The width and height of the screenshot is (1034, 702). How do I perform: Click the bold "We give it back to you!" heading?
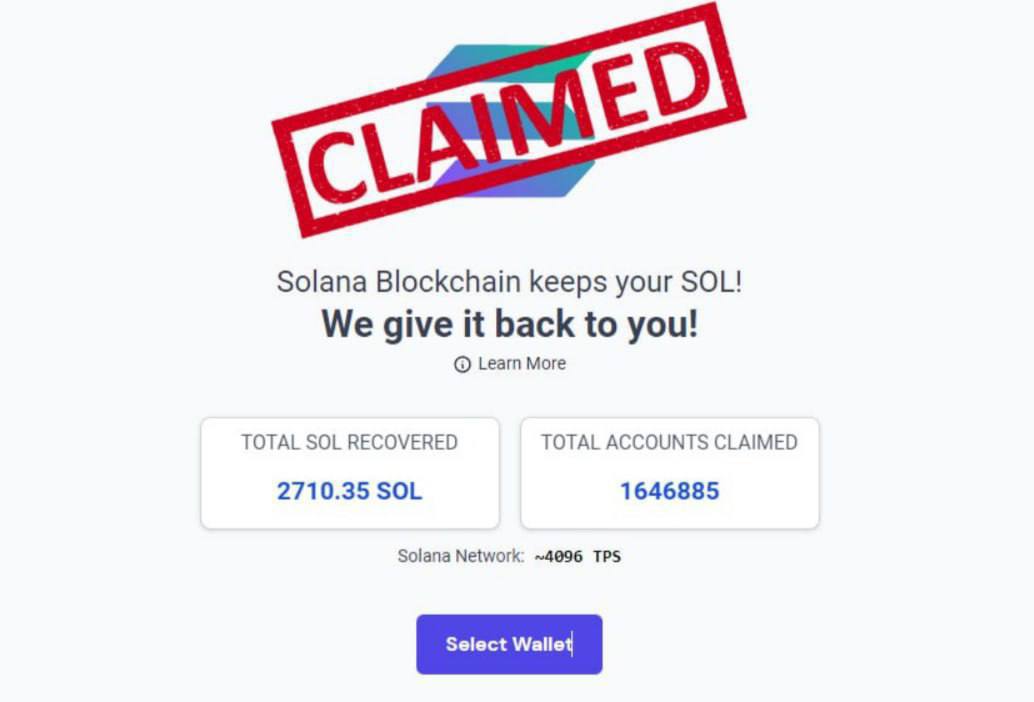(509, 325)
